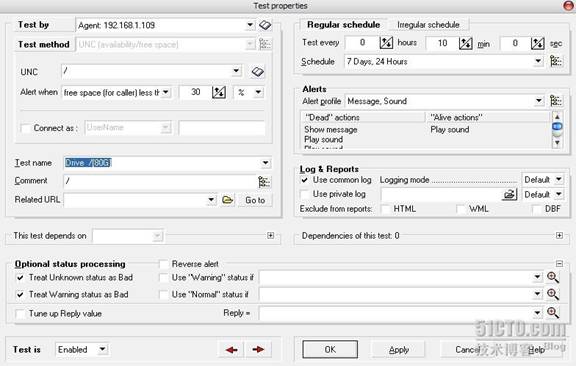Click the spinner icon beside the value 30
This screenshot has height=366, width=576.
click(x=219, y=92)
